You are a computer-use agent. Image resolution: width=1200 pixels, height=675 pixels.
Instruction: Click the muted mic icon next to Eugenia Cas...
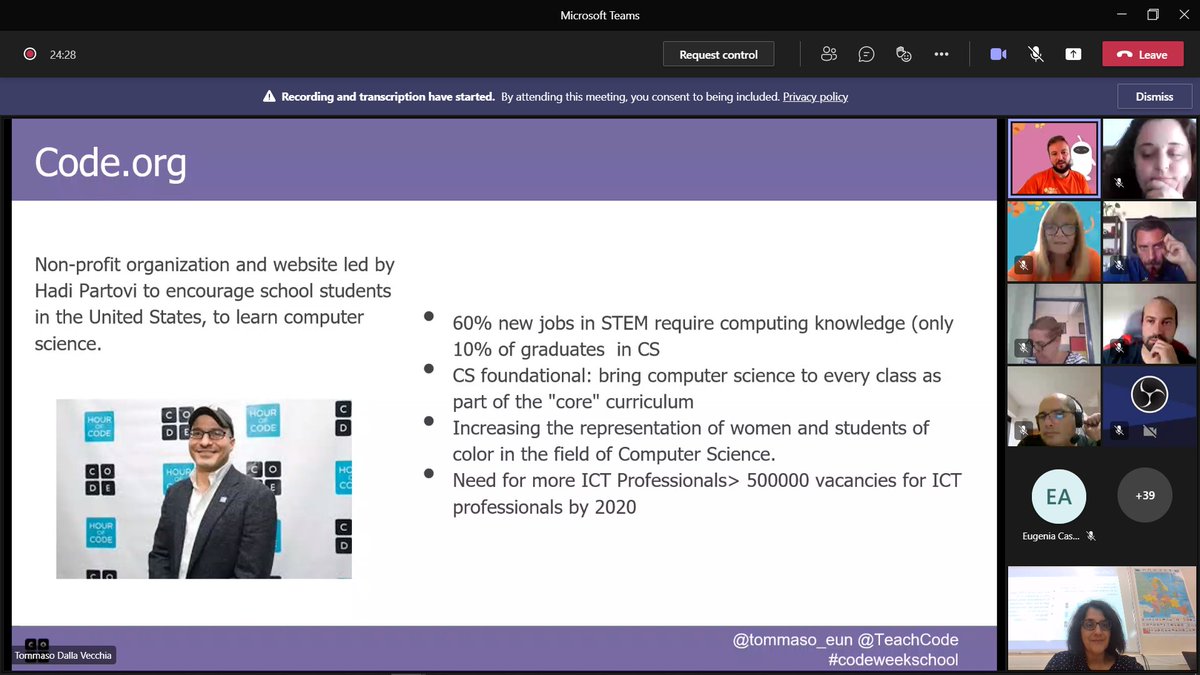pyautogui.click(x=1091, y=536)
